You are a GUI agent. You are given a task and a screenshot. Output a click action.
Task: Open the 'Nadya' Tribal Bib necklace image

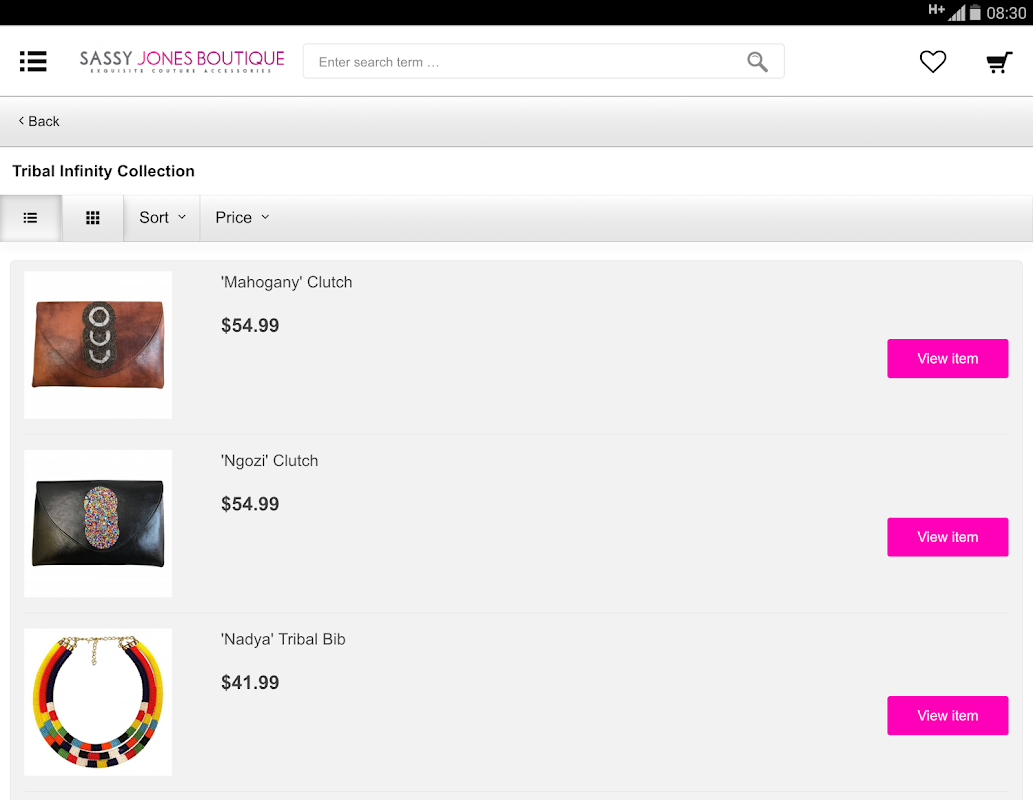pos(98,702)
